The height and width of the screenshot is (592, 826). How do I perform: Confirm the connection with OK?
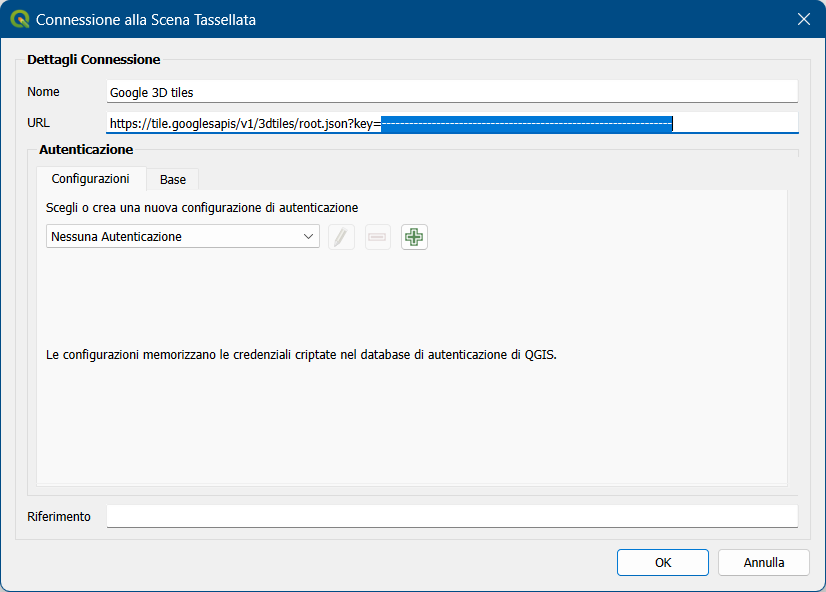663,563
